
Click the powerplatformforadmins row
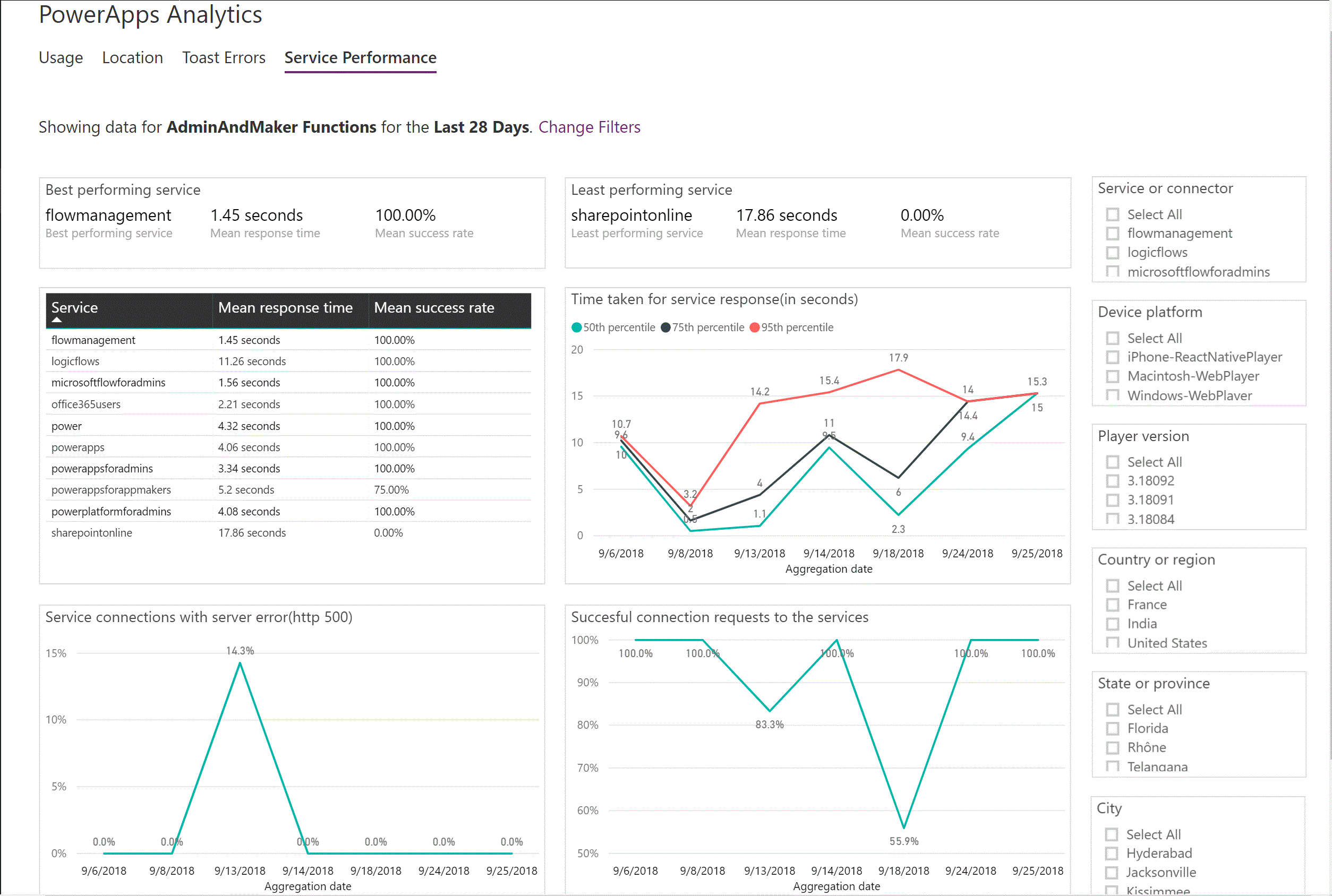[288, 511]
